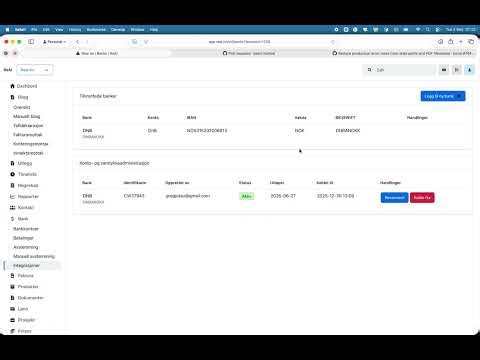Toggle the Safari sidebar icon
Viewport: 480px width, 360px height.
(31, 42)
